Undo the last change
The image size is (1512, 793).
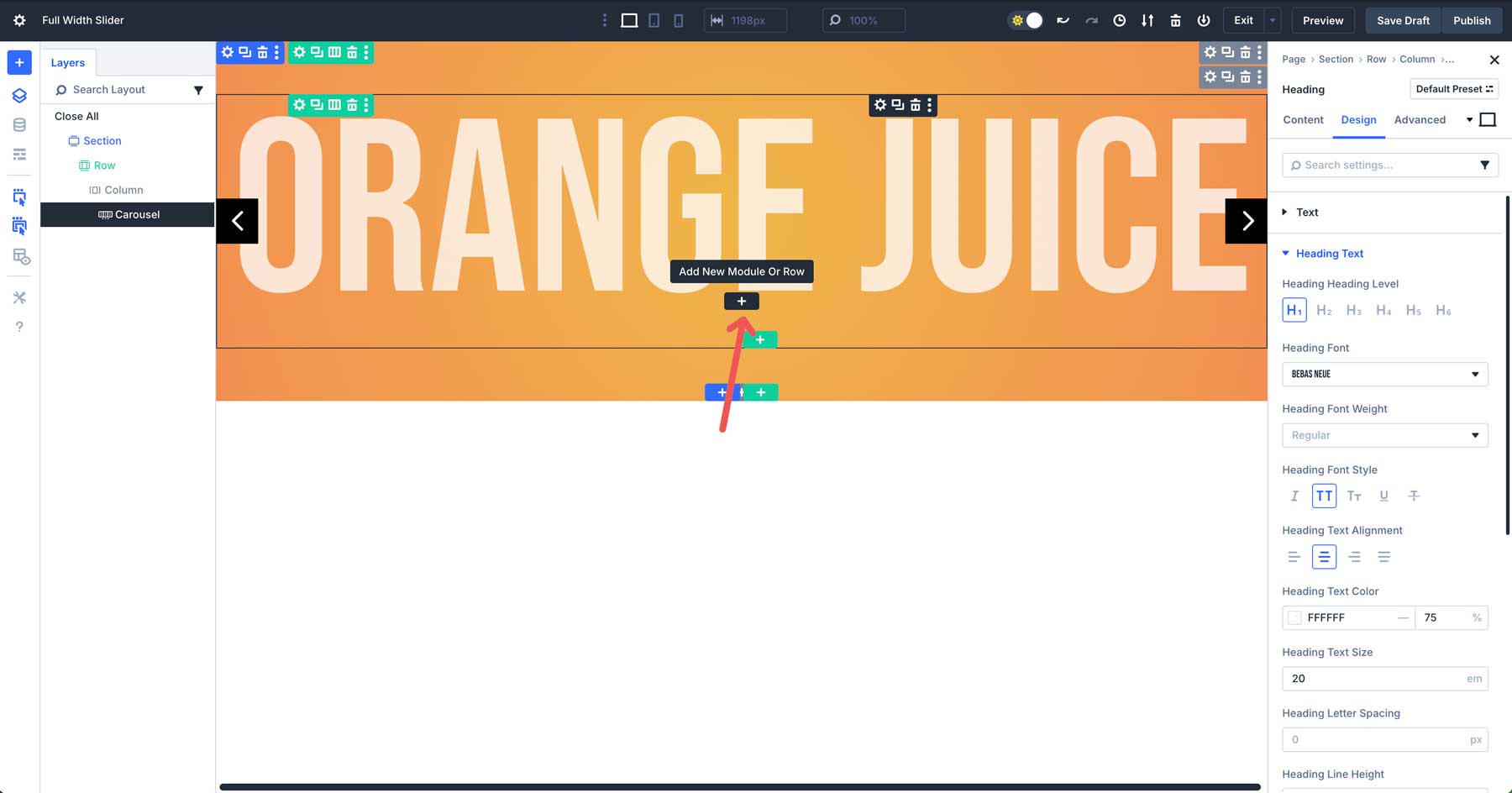[1063, 20]
